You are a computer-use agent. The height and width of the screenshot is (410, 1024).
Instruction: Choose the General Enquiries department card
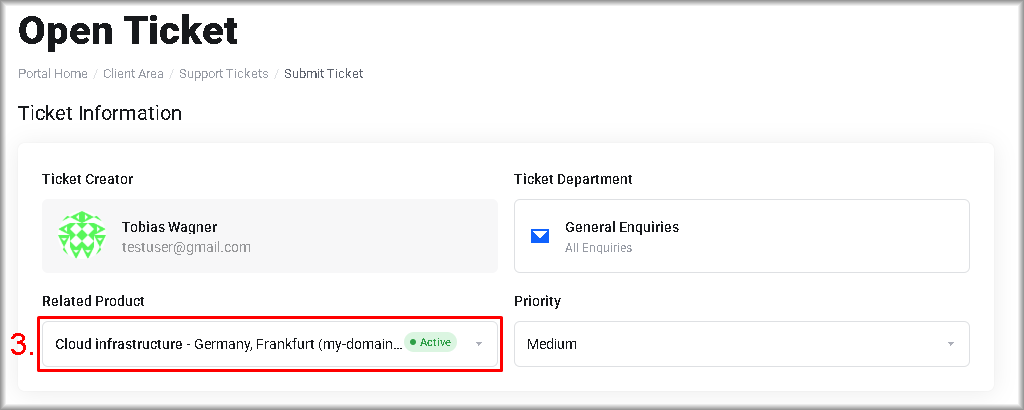pyautogui.click(x=741, y=236)
